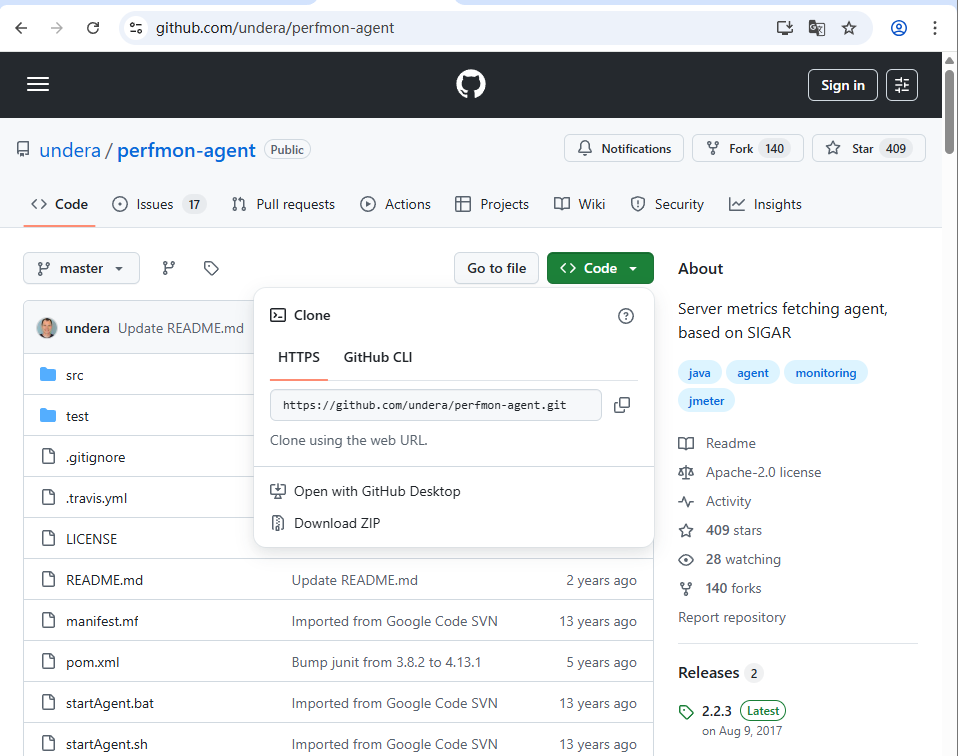Install app icon in address bar

(x=784, y=28)
